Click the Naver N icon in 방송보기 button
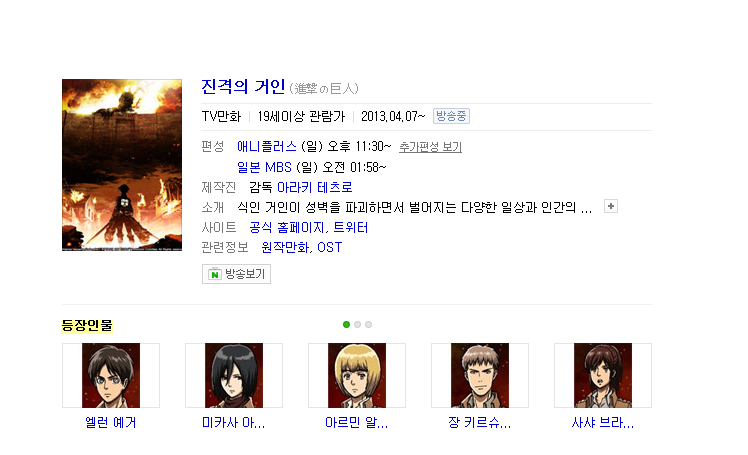The image size is (748, 455). (x=215, y=274)
